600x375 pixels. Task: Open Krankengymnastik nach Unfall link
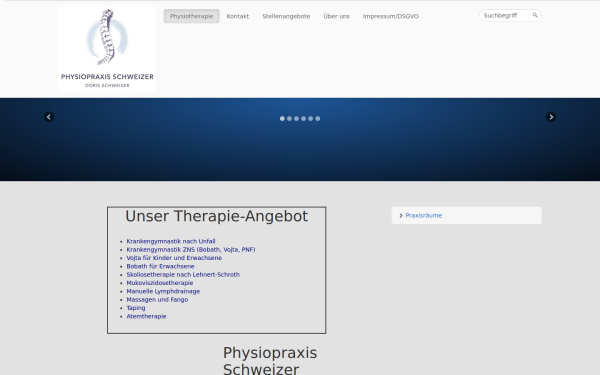pos(171,241)
